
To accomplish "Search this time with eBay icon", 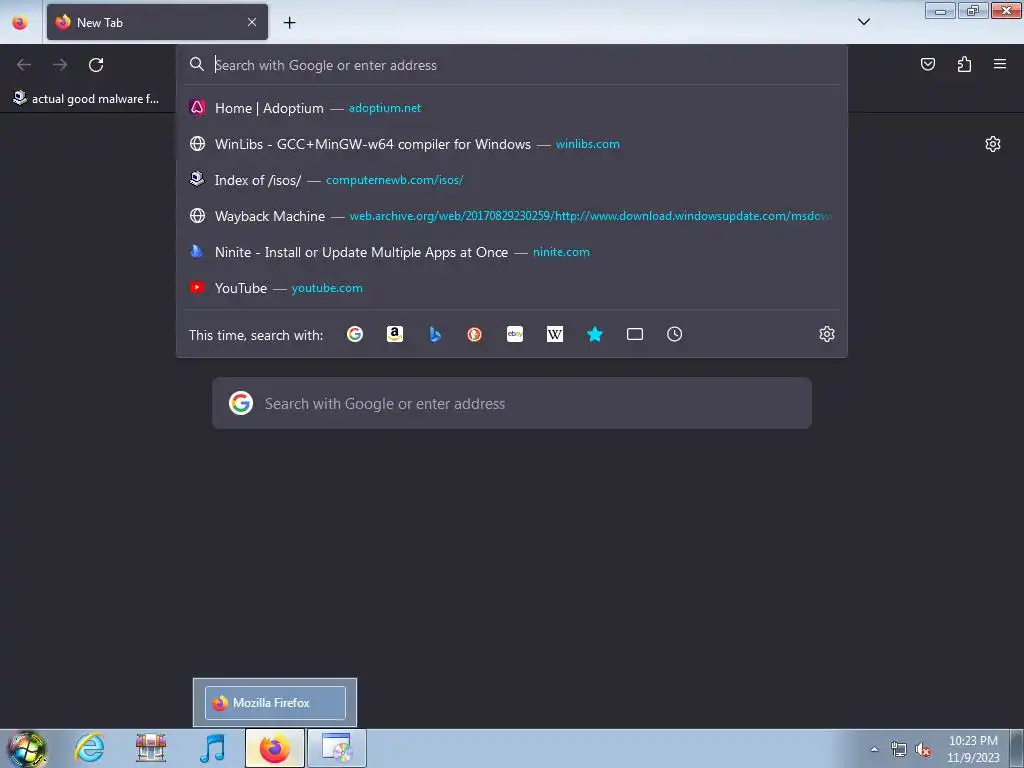I will [515, 334].
